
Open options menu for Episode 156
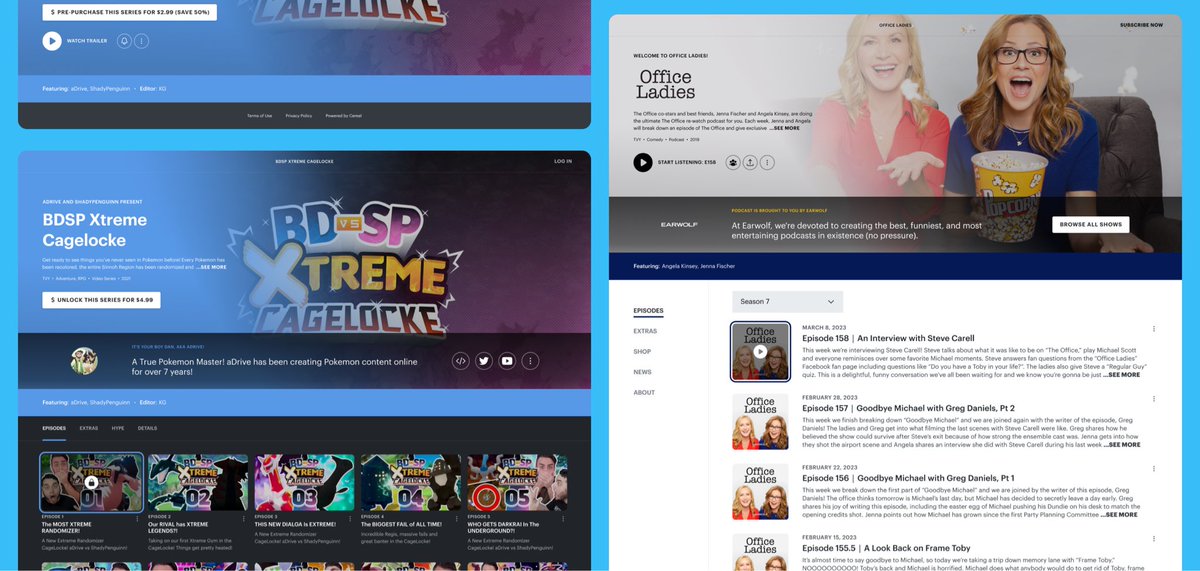pyautogui.click(x=1153, y=469)
